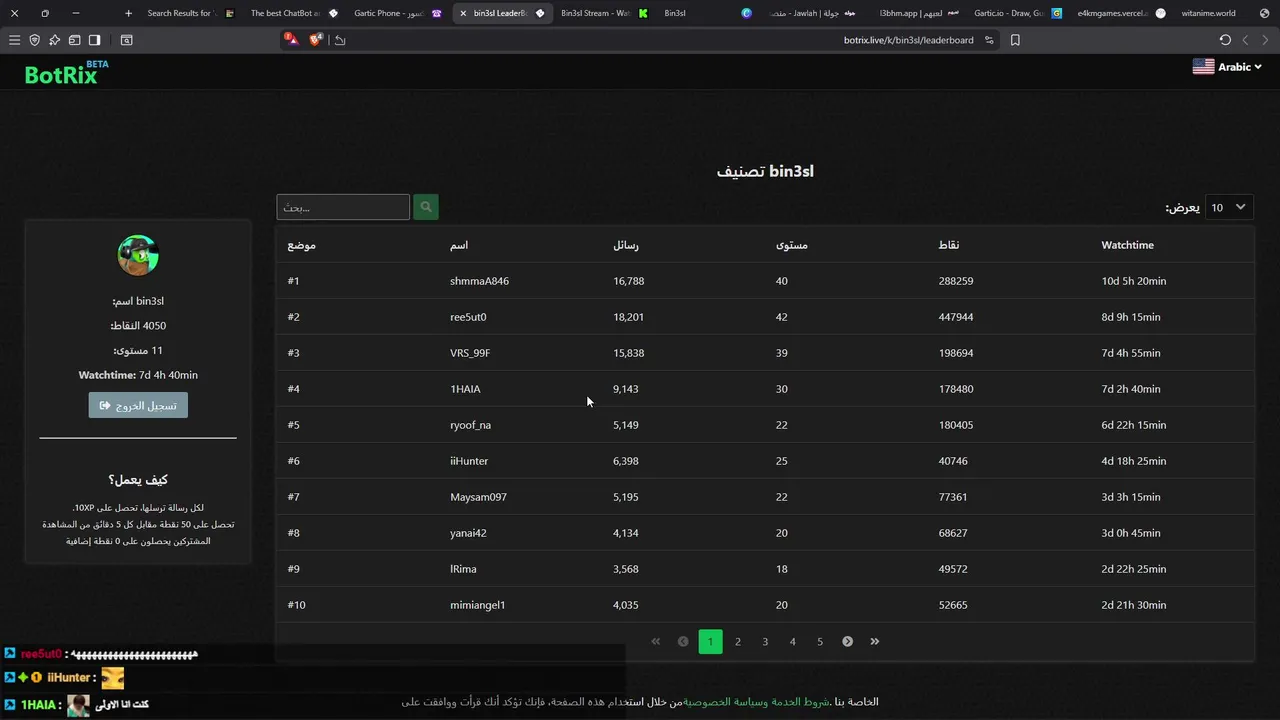Open the Brave Rewards triangle icon

(291, 40)
